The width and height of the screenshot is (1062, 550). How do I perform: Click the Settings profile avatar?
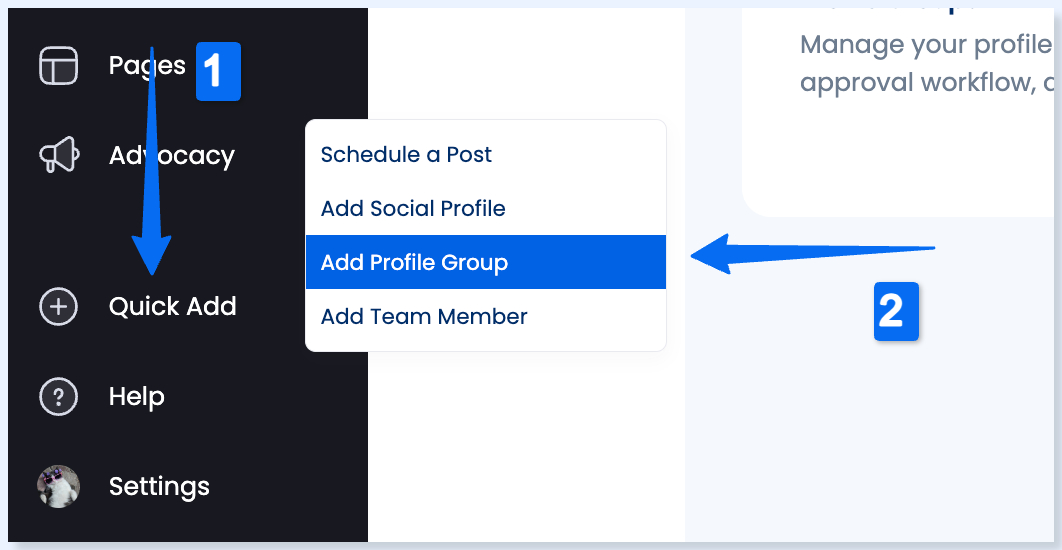tap(58, 486)
